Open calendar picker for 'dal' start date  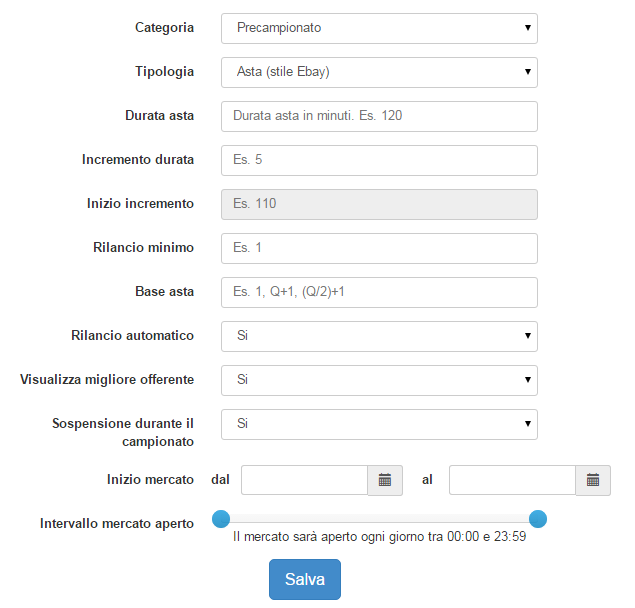385,480
